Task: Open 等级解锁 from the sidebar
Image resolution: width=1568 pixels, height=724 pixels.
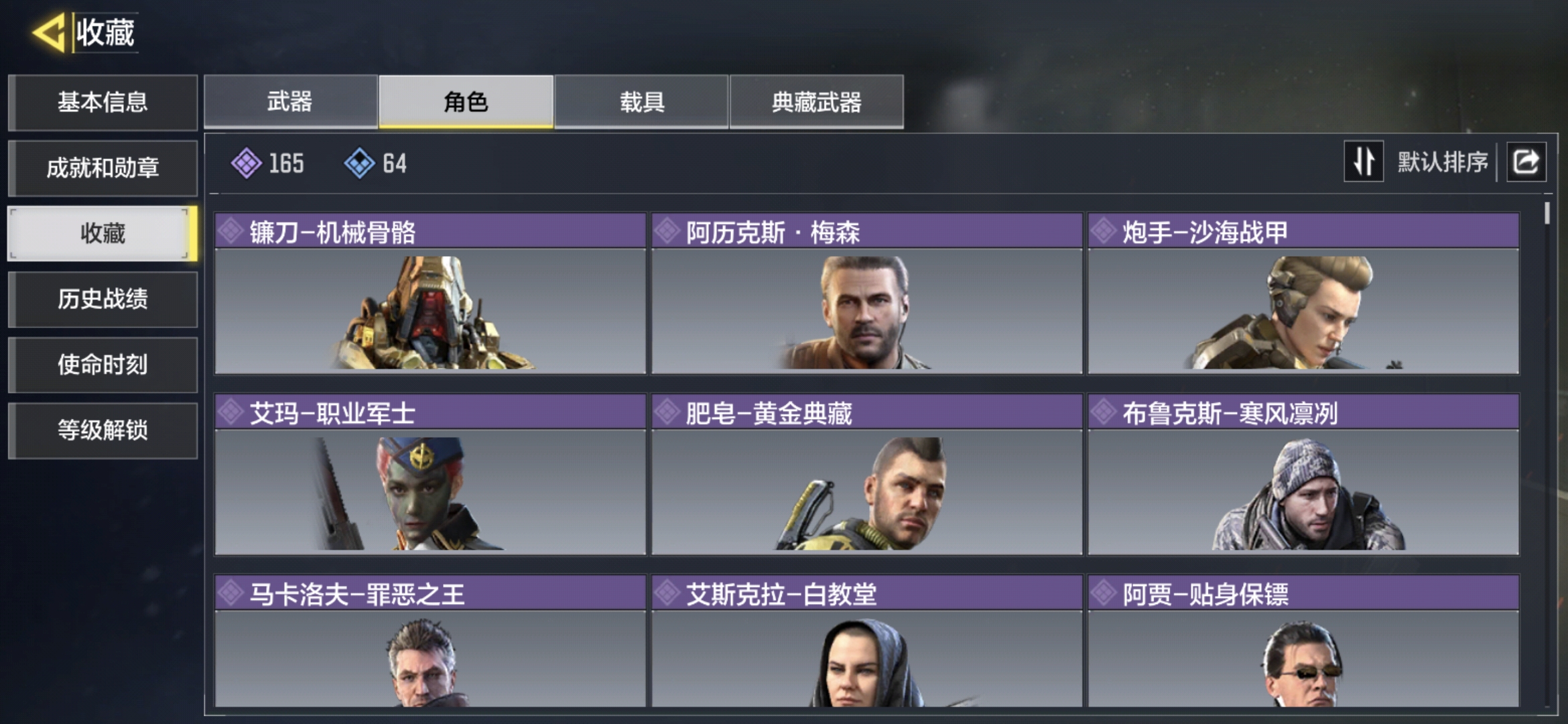Action: 103,430
